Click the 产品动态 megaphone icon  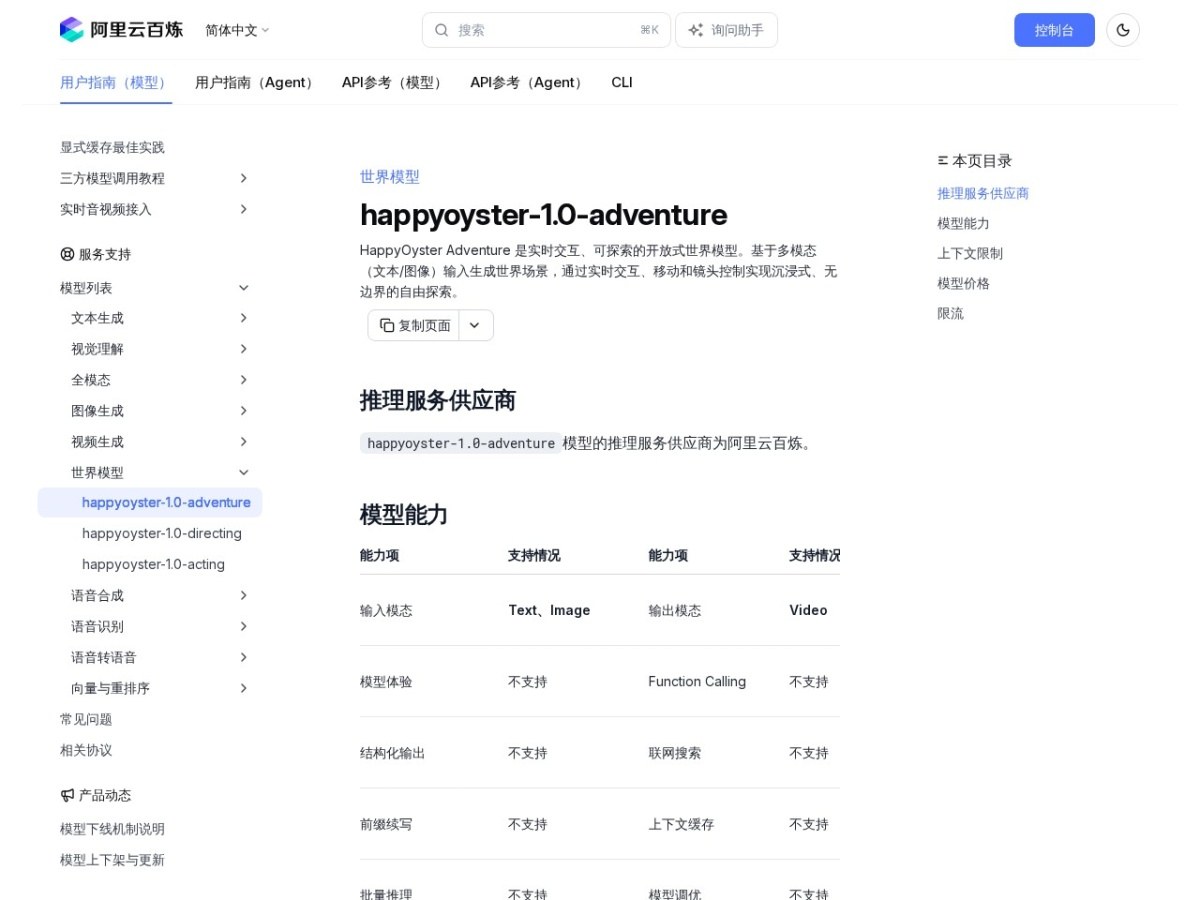[67, 795]
